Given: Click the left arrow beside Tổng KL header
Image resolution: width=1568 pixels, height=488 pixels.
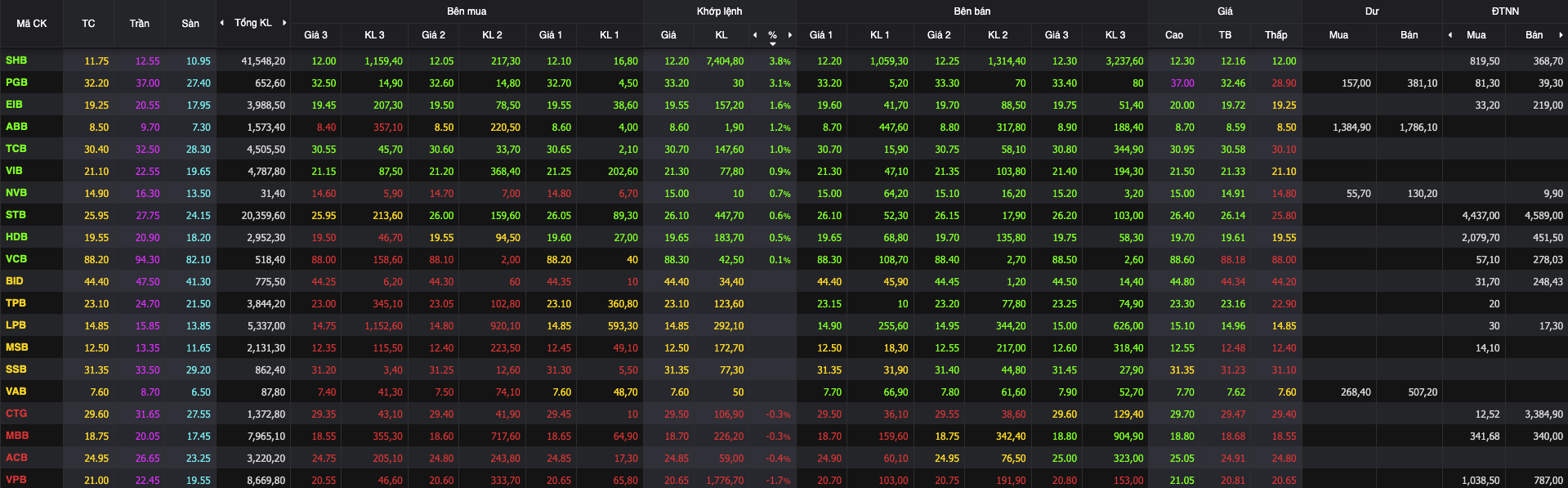Looking at the screenshot, I should pos(222,23).
